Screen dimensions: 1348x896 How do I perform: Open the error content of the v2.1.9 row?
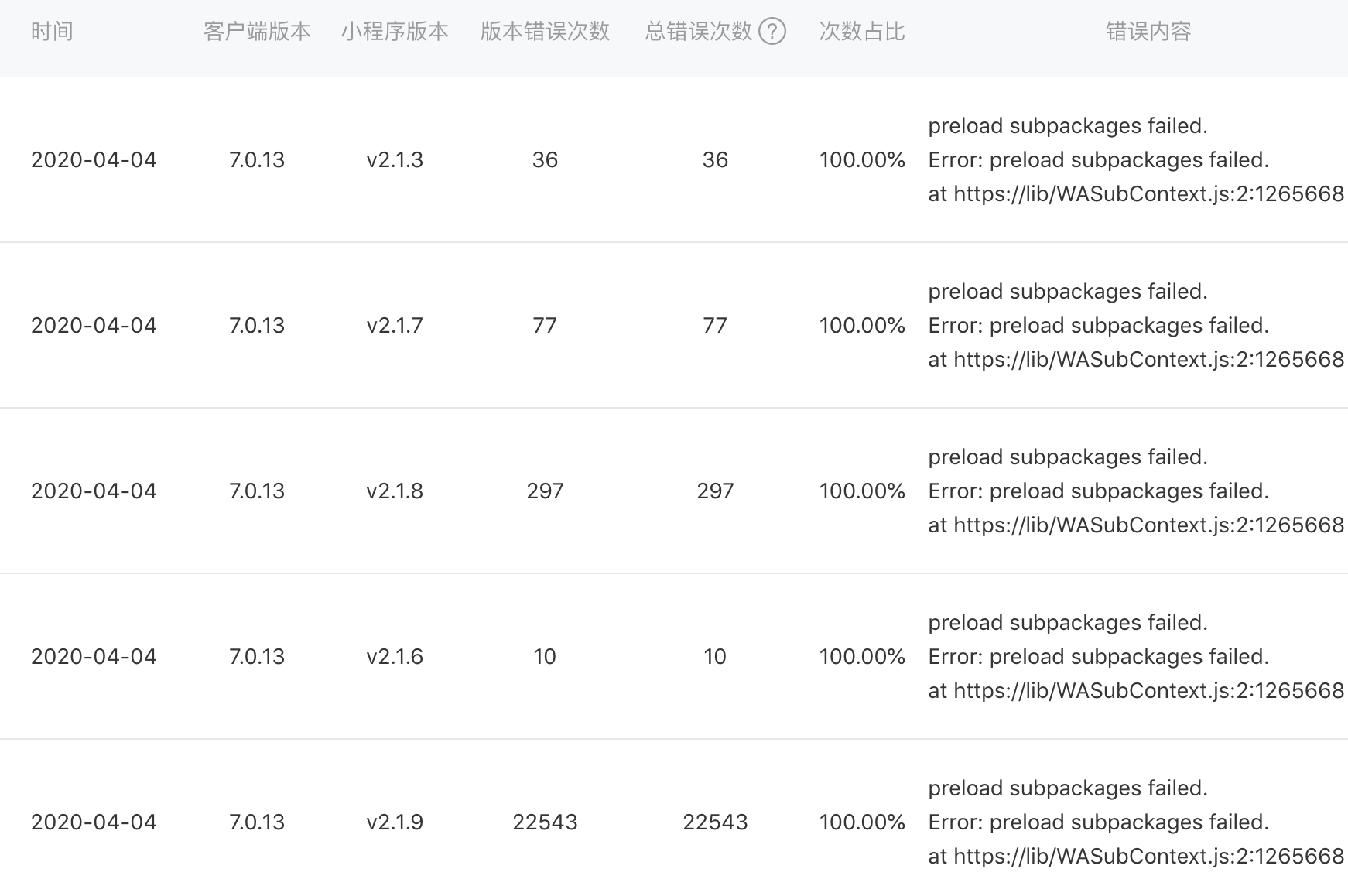(1136, 822)
